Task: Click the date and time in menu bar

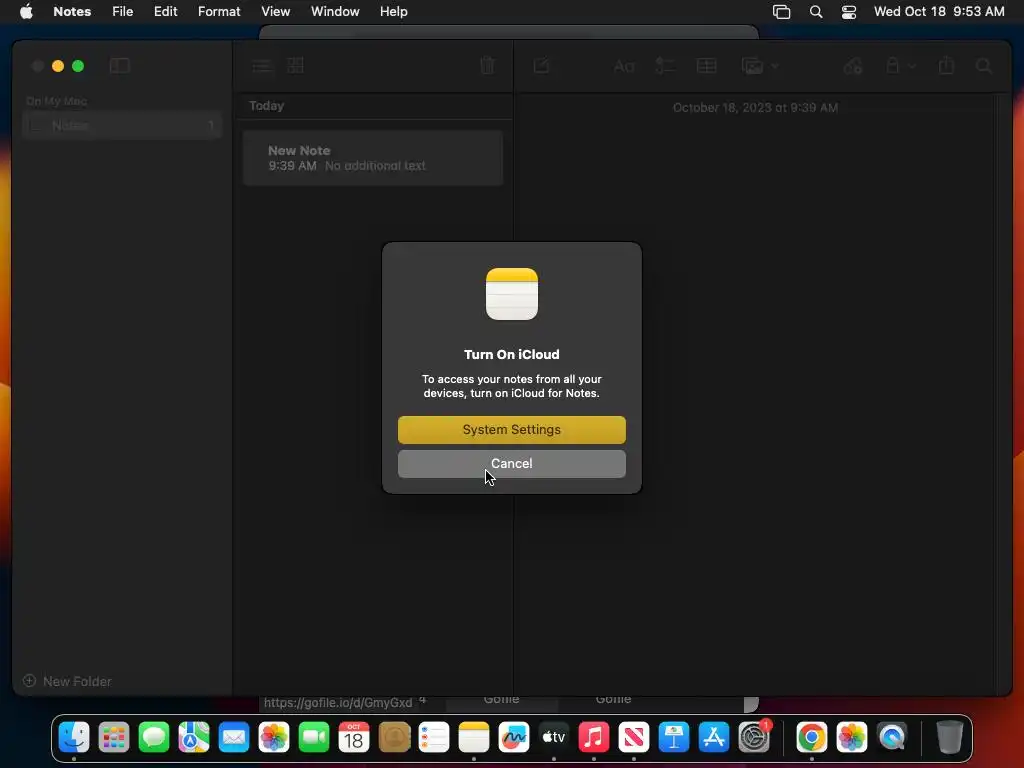Action: pos(939,12)
